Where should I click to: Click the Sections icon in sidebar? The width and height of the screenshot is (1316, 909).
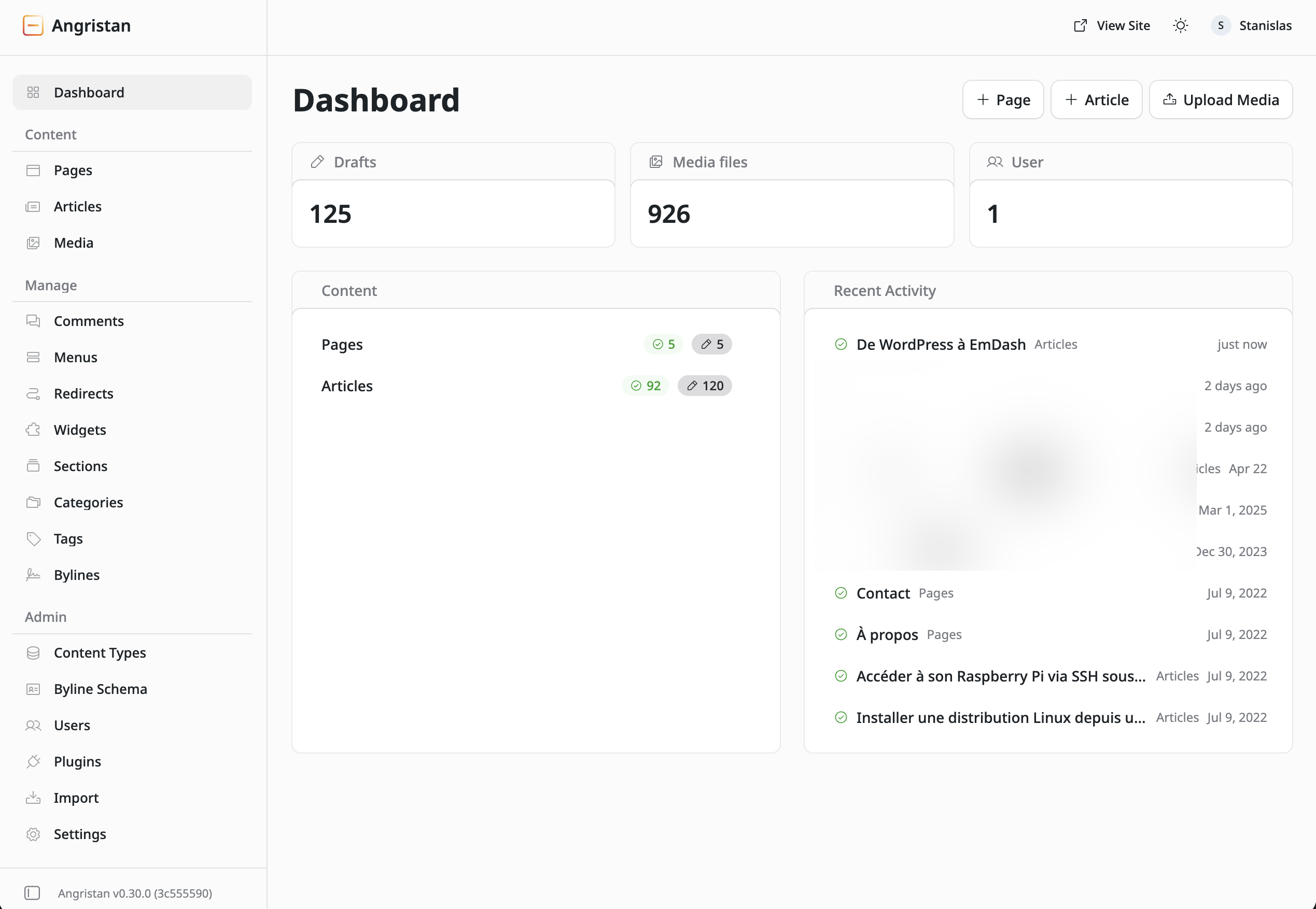click(33, 466)
